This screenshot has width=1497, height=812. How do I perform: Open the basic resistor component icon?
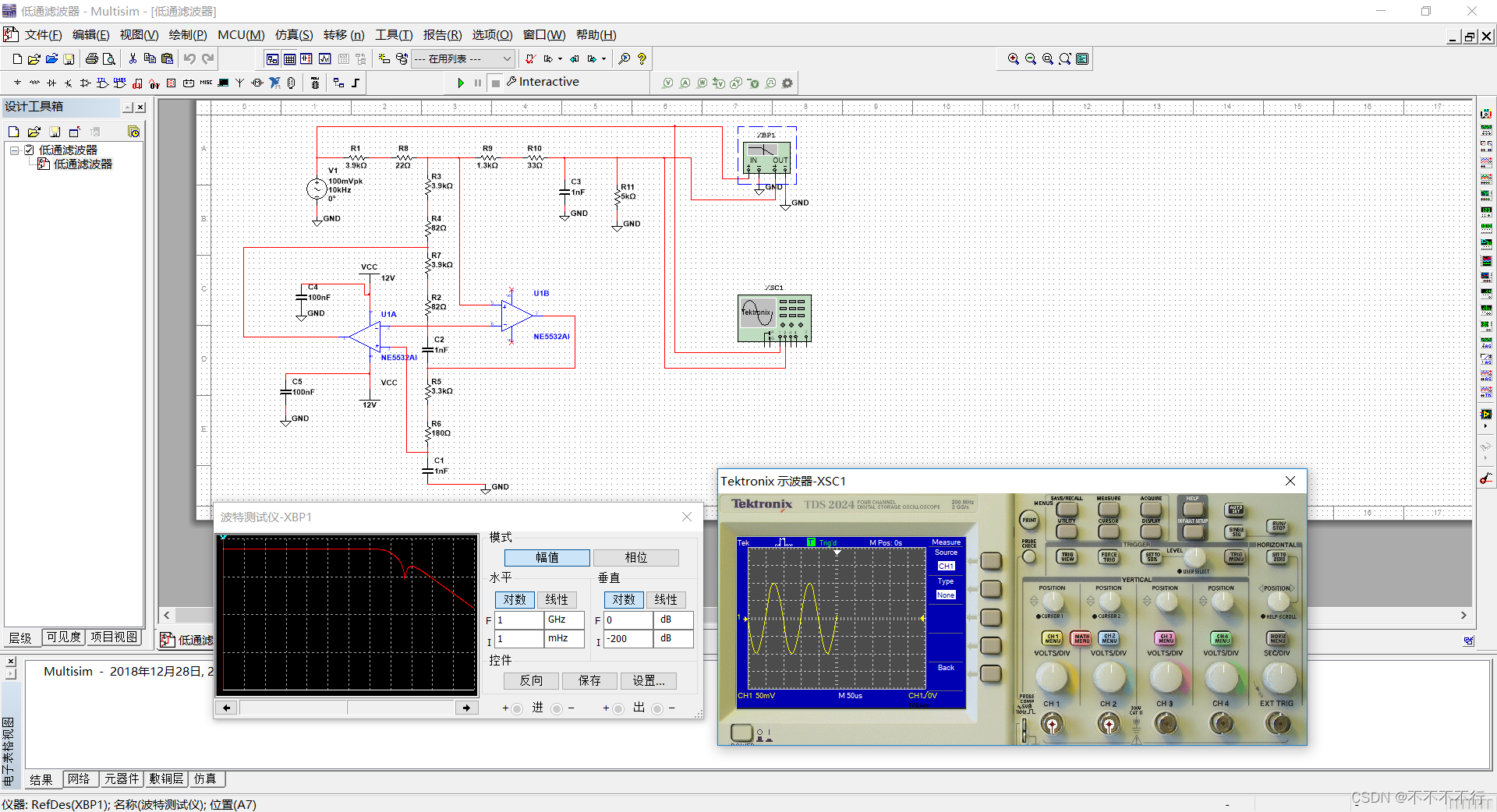(34, 83)
